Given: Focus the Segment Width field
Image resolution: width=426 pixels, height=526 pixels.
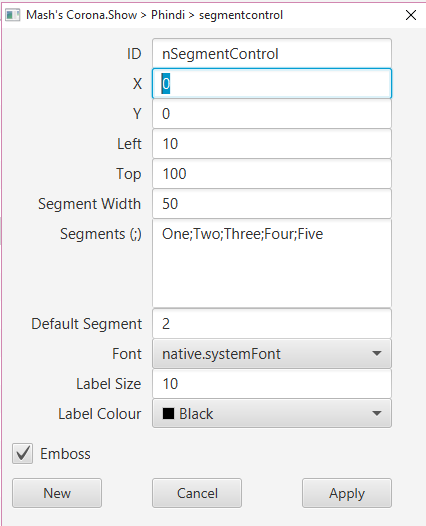Looking at the screenshot, I should click(272, 204).
